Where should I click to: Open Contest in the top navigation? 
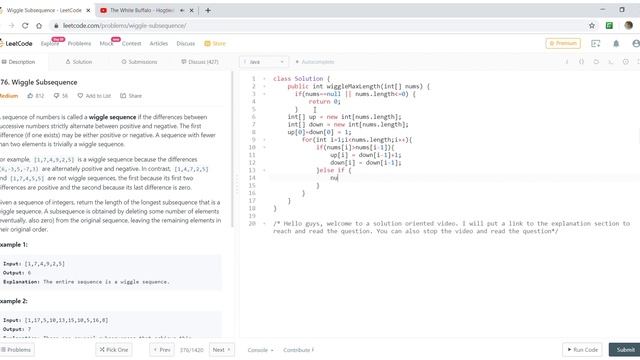pos(131,44)
